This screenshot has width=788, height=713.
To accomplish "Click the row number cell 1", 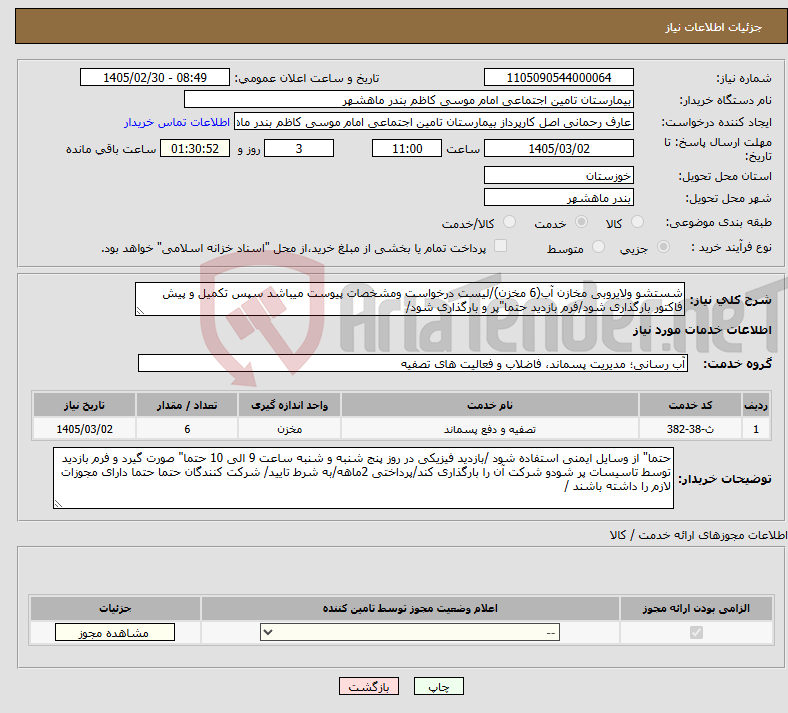I will click(756, 429).
